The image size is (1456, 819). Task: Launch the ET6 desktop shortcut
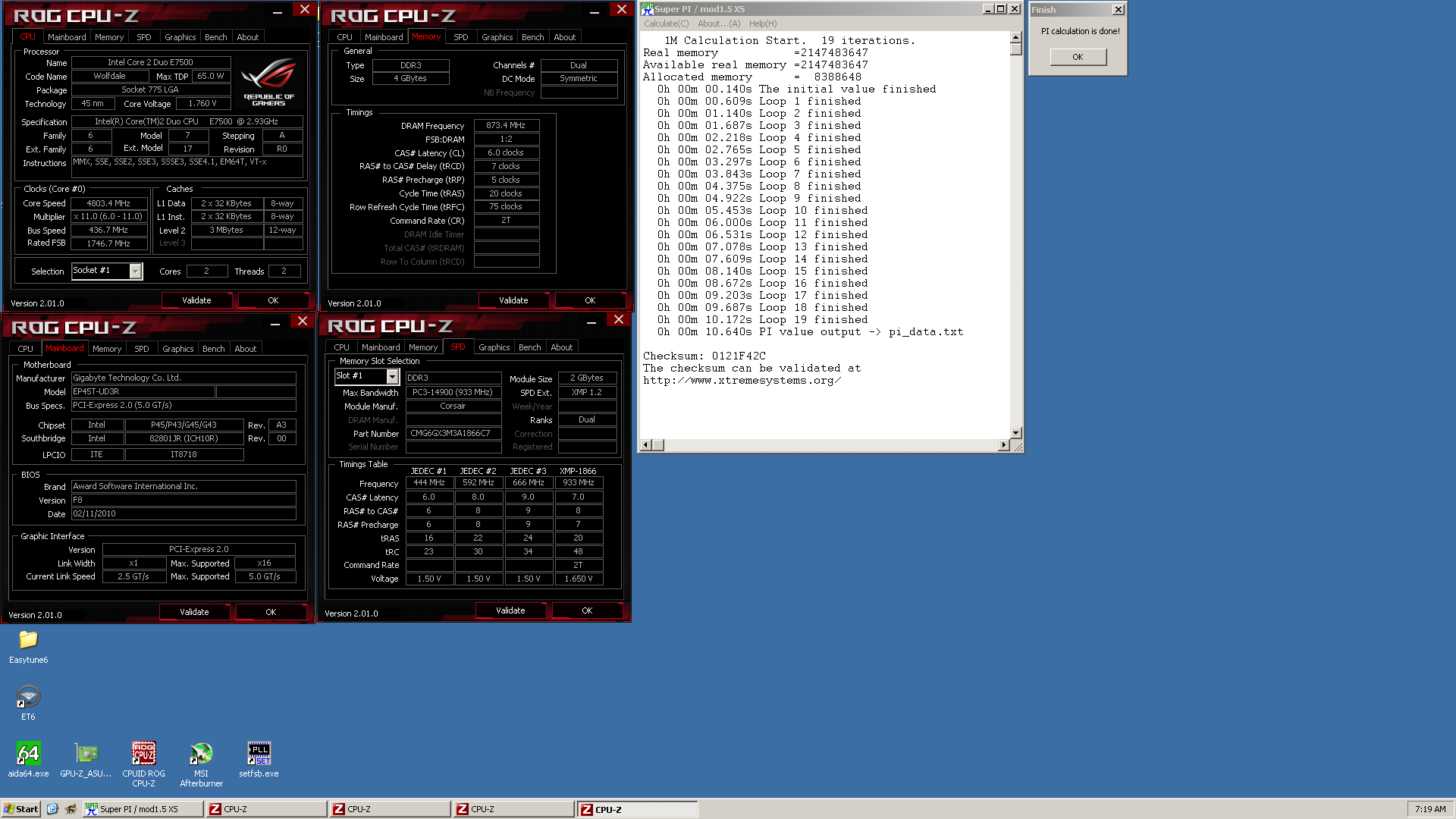pyautogui.click(x=28, y=702)
